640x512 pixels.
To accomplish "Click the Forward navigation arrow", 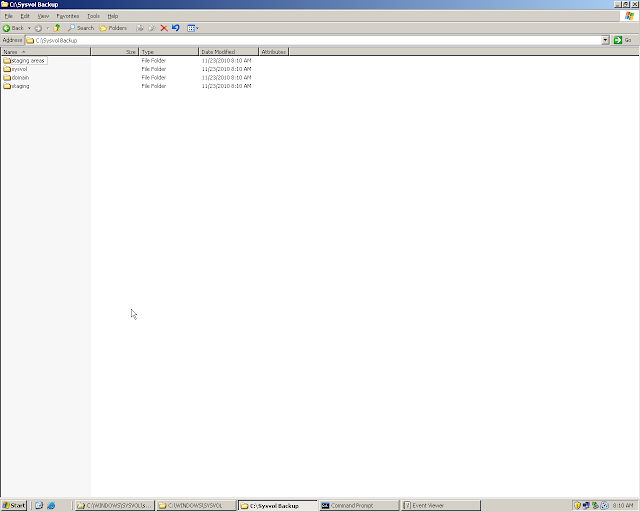I will (38, 28).
